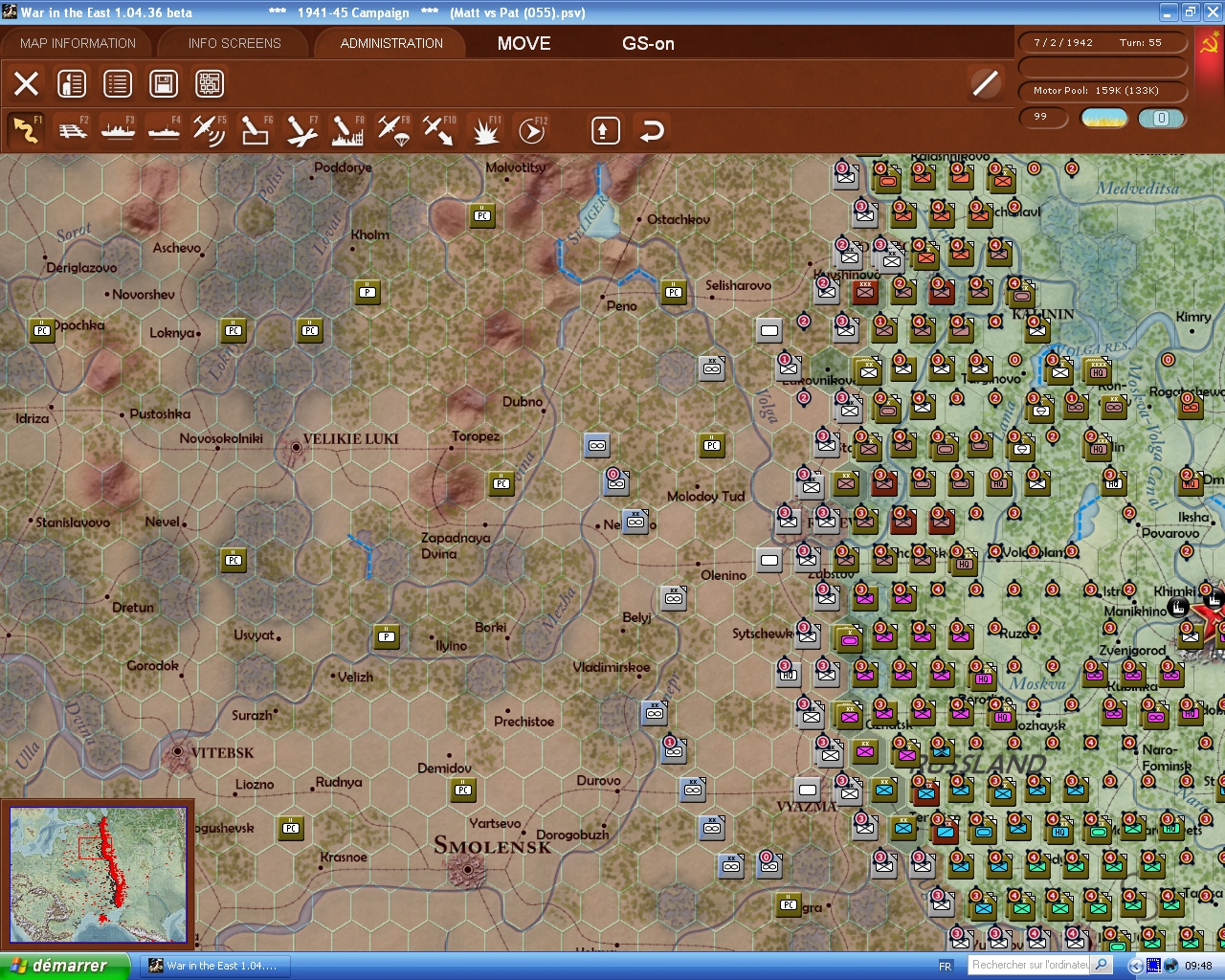Screen dimensions: 1225x980
Task: Select the F7 bomb airfield mode icon
Action: click(x=301, y=130)
